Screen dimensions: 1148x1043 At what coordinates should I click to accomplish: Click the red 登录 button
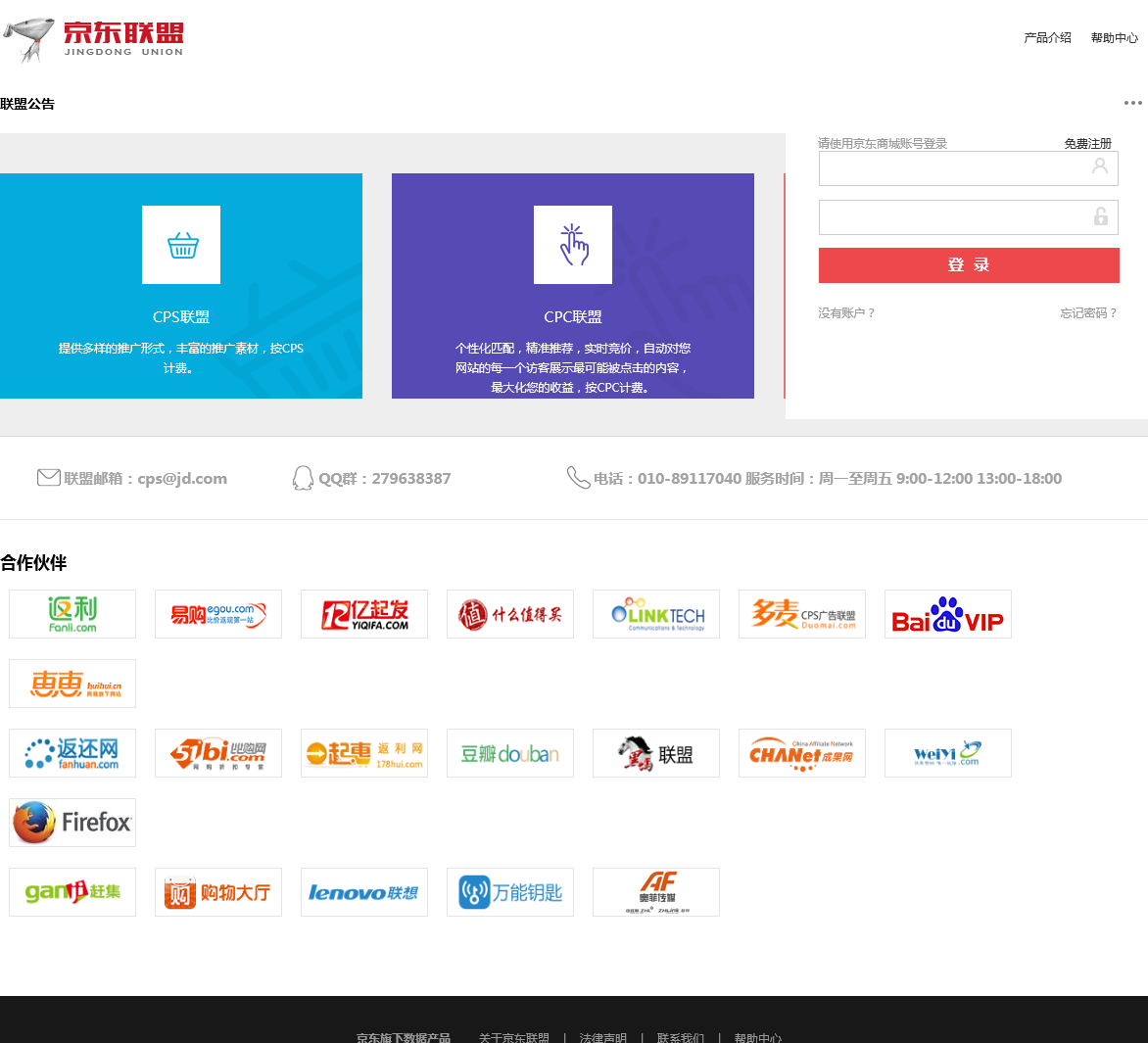pyautogui.click(x=969, y=265)
